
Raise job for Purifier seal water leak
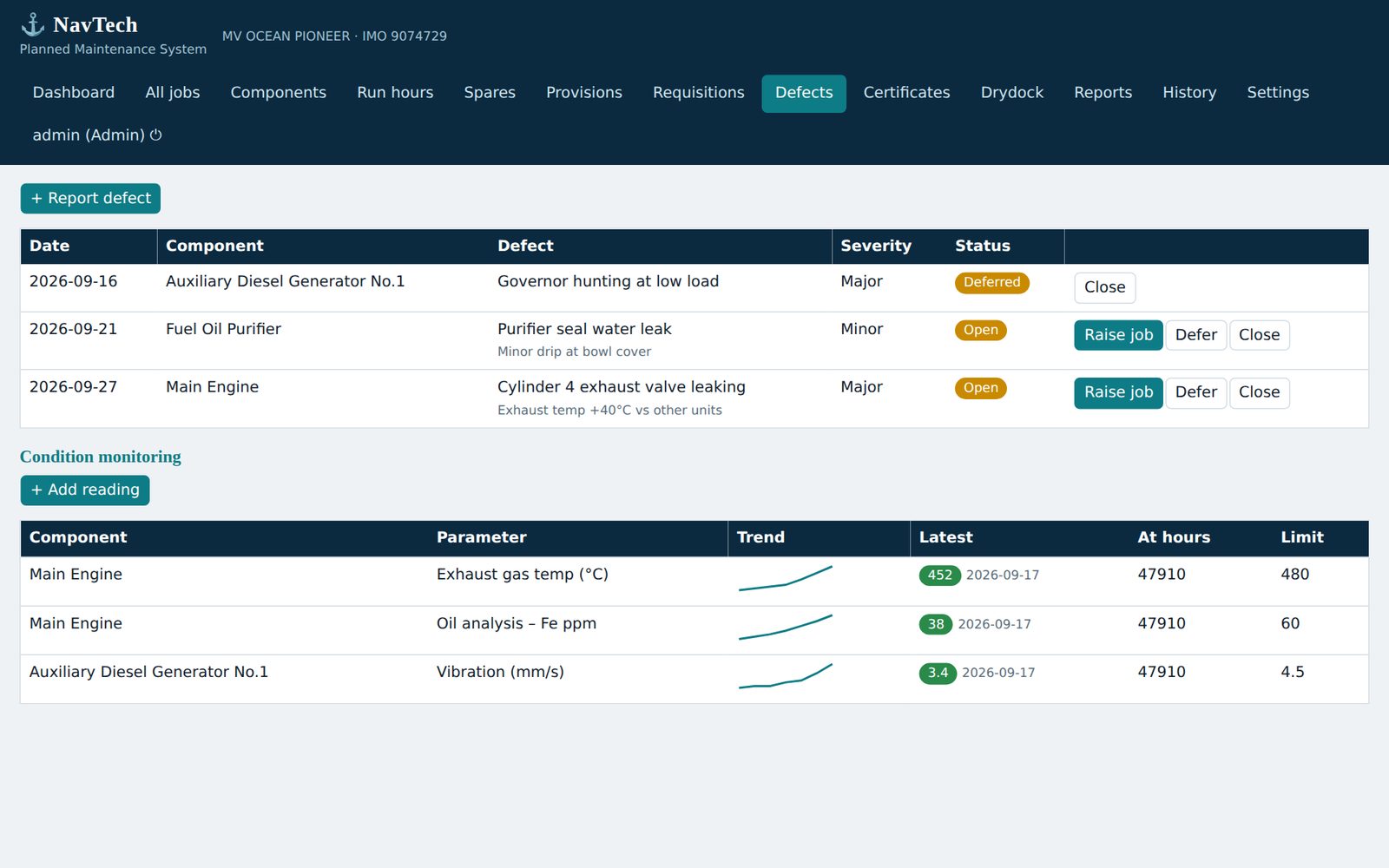pyautogui.click(x=1118, y=335)
